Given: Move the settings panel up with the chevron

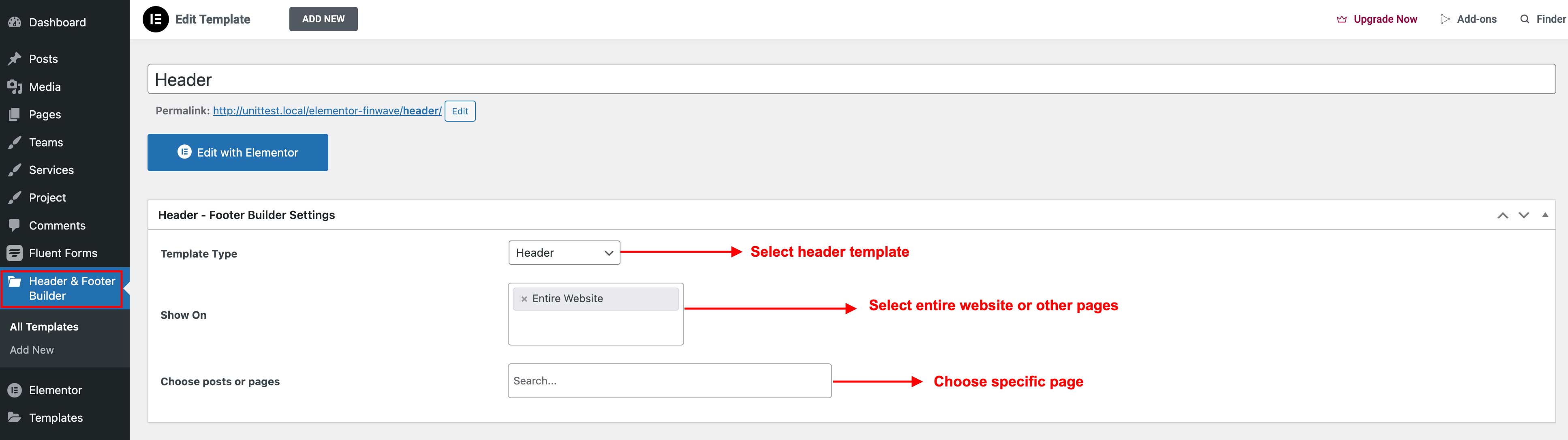Looking at the screenshot, I should [x=1503, y=215].
